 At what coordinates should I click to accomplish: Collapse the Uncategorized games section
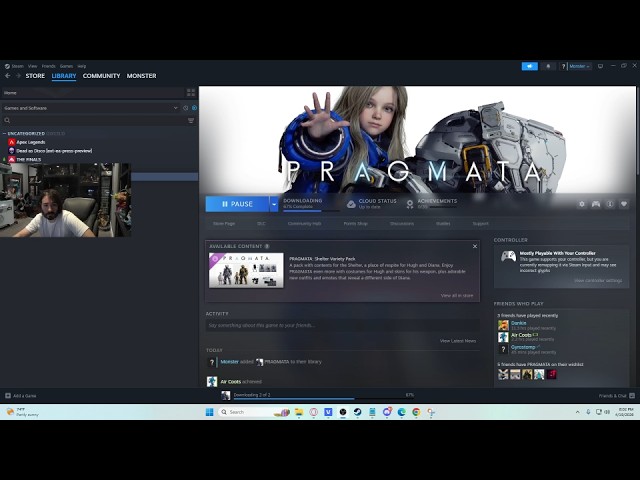click(x=4, y=133)
